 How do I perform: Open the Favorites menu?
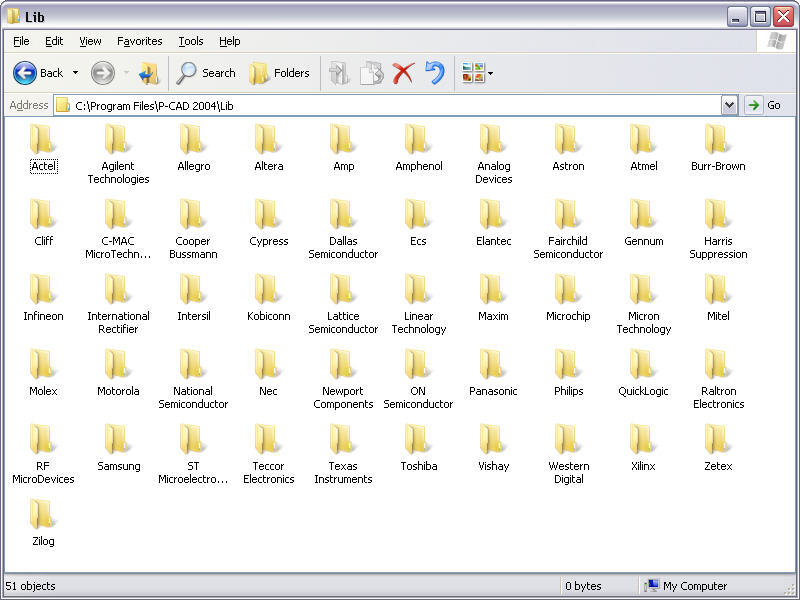point(139,41)
